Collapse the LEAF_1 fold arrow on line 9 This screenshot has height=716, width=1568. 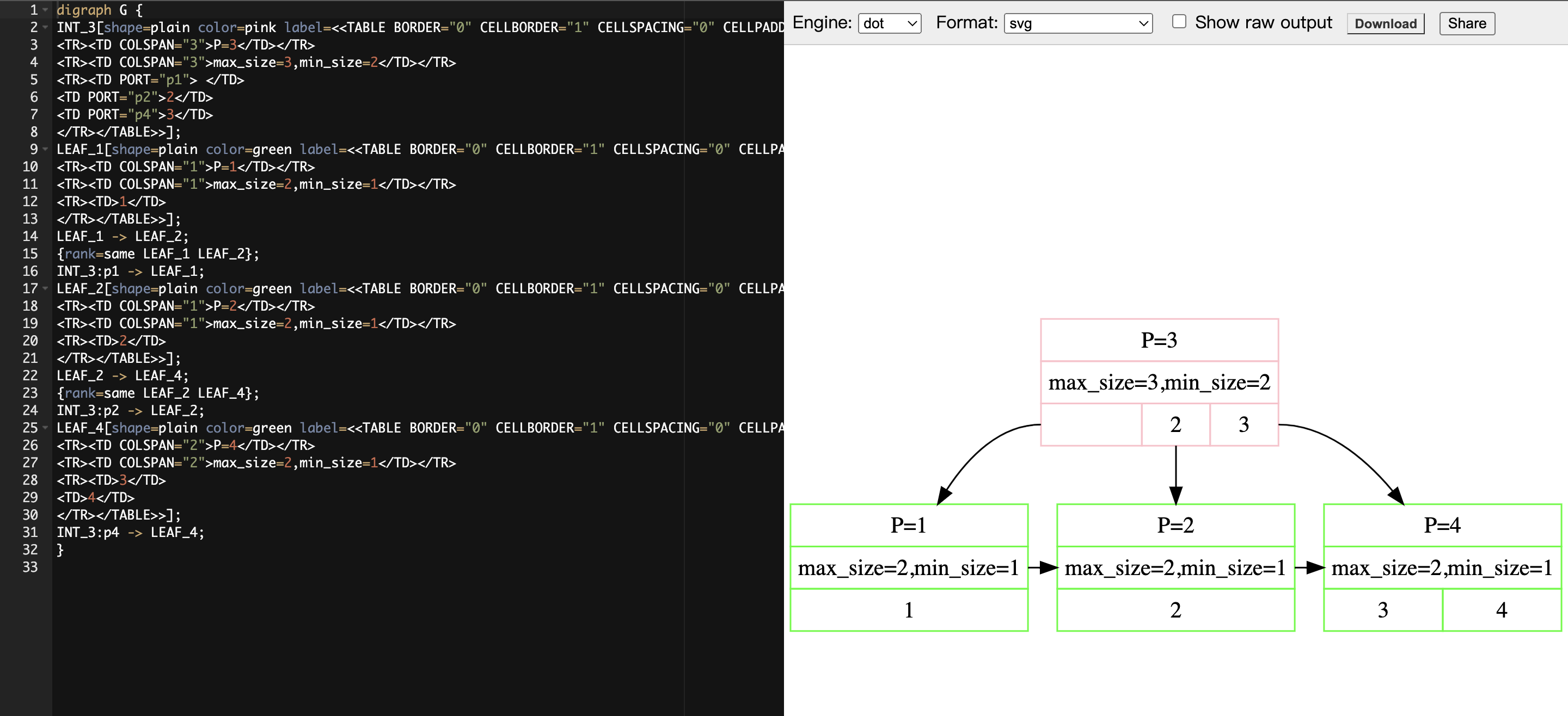(x=45, y=149)
